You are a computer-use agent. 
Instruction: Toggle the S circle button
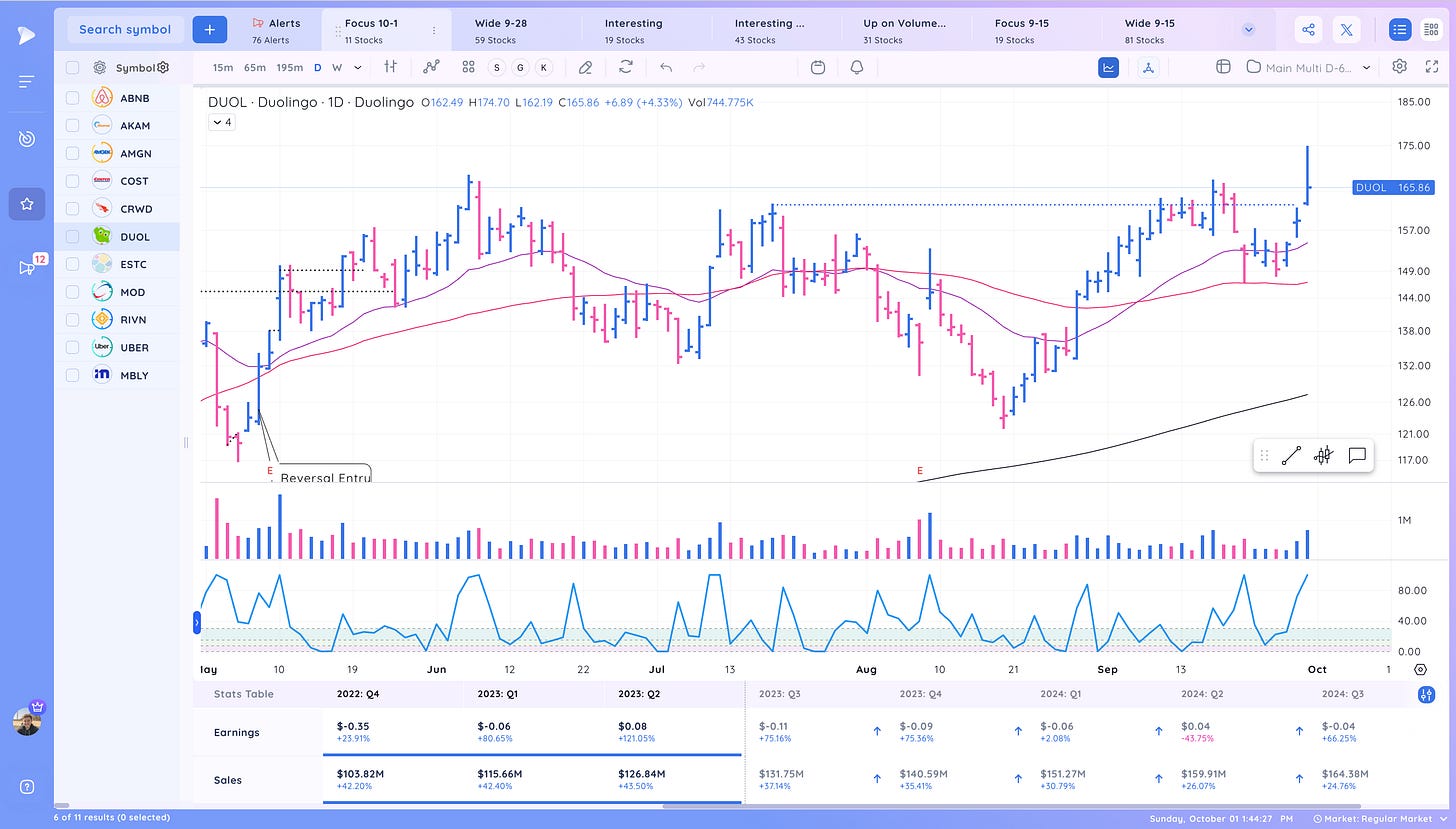(x=497, y=67)
